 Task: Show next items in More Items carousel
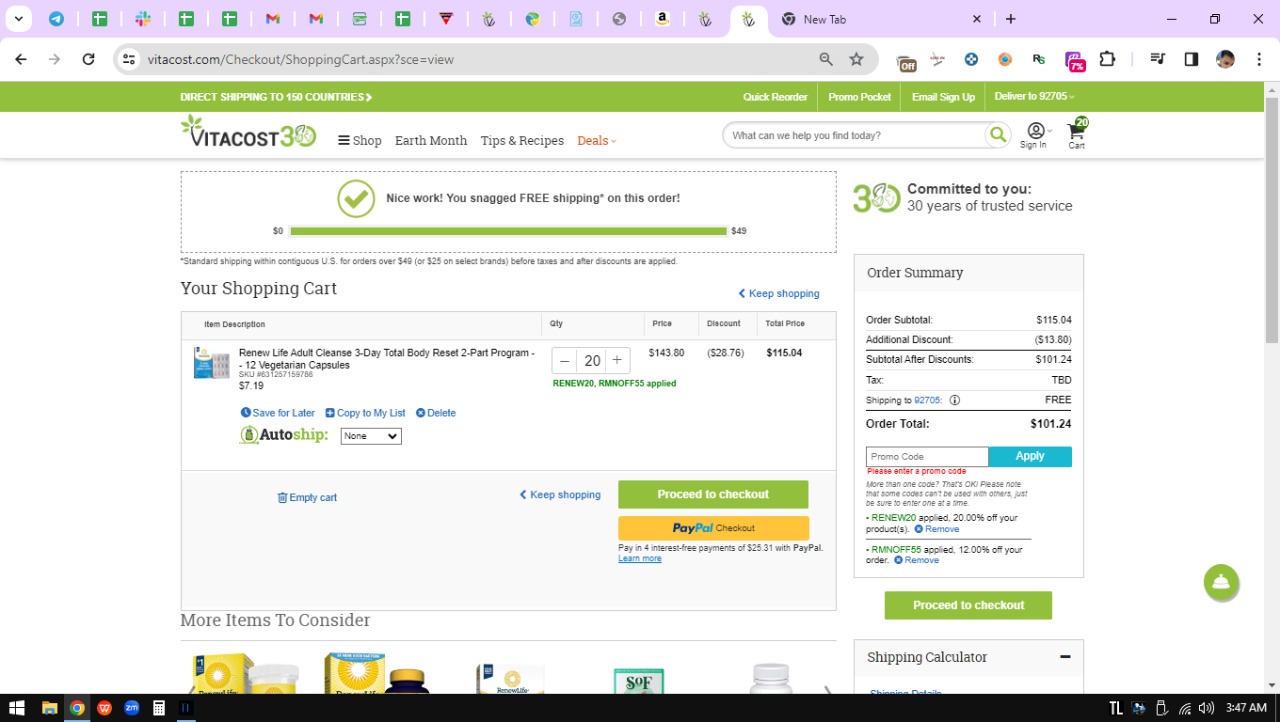pos(827,690)
